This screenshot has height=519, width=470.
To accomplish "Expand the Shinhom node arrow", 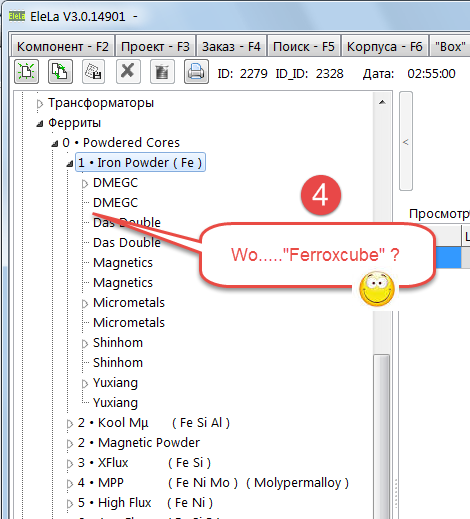I will tap(85, 344).
